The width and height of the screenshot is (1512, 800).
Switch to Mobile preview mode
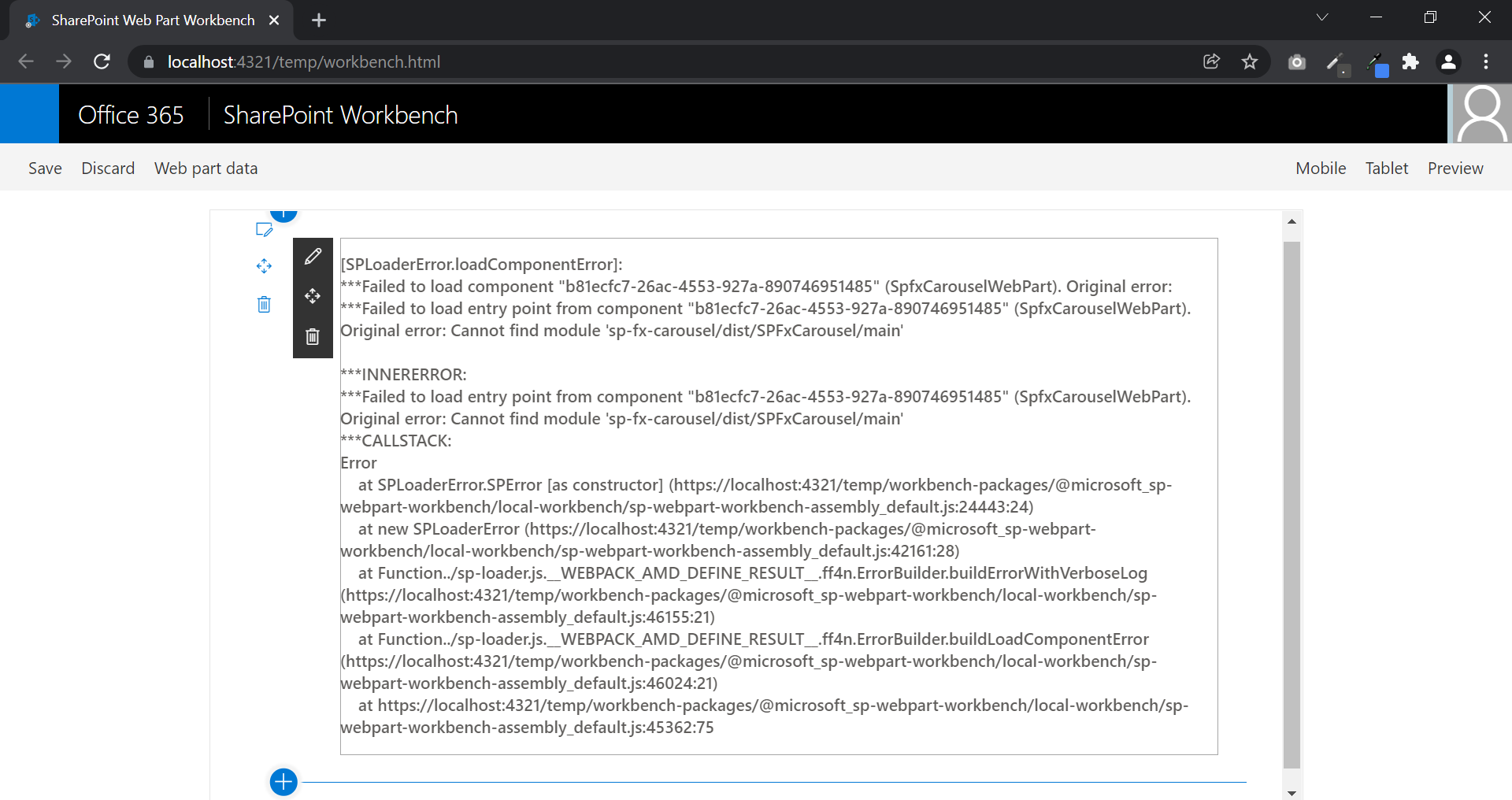coord(1321,168)
